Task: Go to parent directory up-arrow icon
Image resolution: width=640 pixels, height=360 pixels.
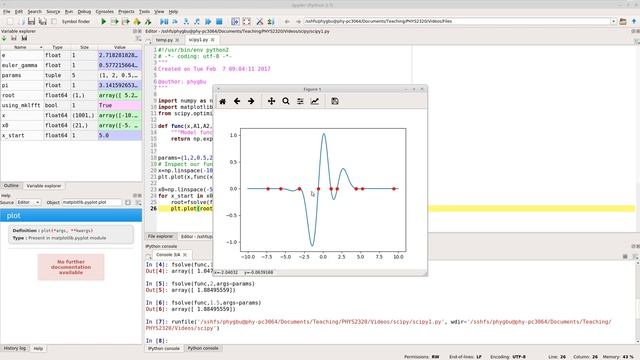Action: [634, 21]
